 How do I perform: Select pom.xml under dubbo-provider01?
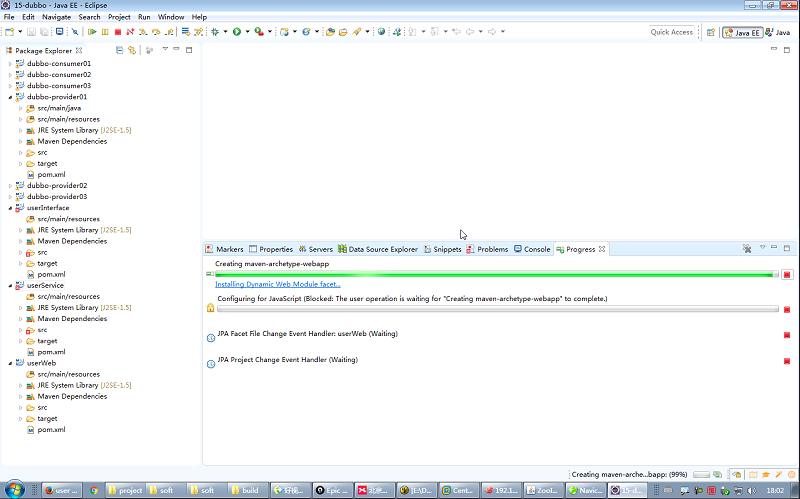coord(51,174)
